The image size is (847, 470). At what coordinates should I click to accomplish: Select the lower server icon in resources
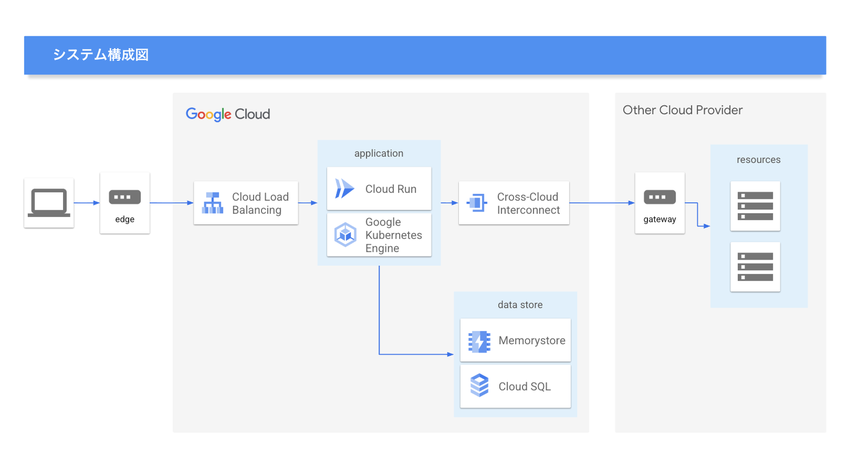(x=755, y=267)
